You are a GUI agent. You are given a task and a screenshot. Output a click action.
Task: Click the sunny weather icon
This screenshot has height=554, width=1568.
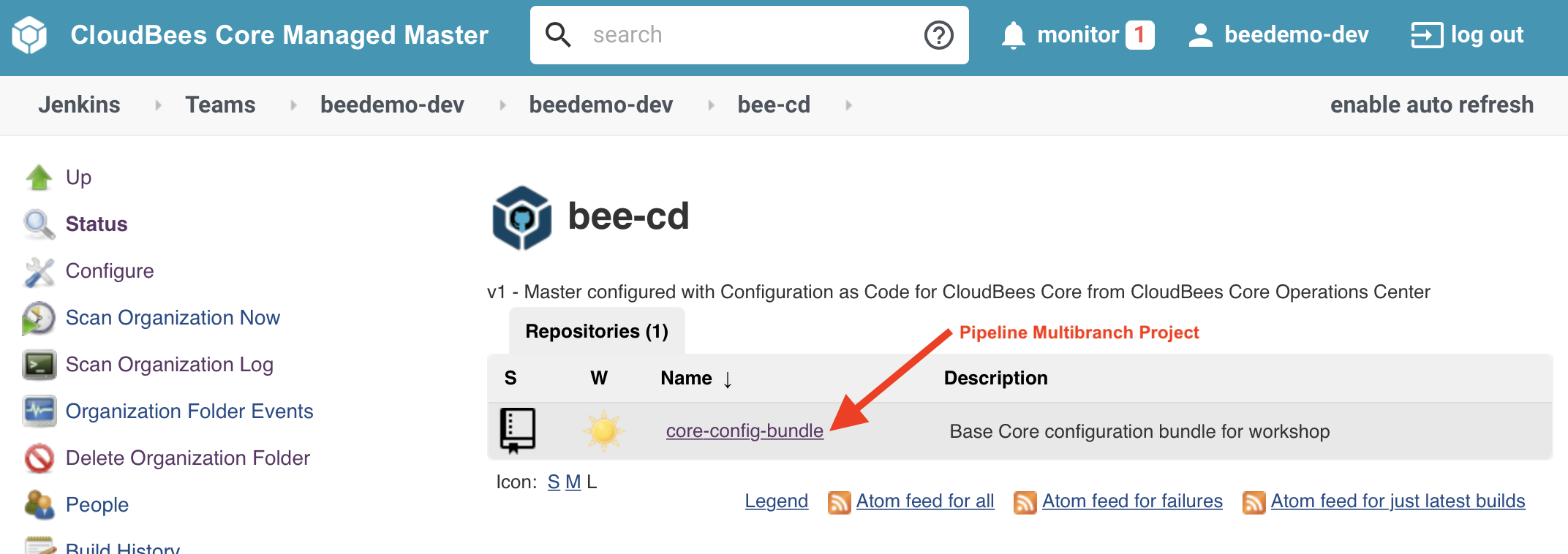604,431
